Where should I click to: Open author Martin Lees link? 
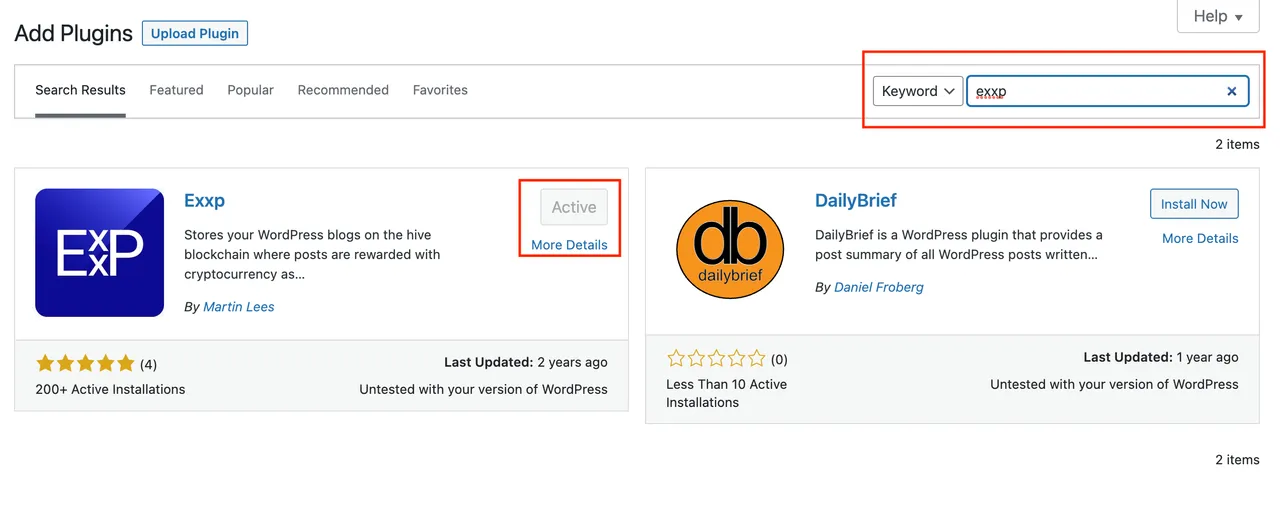238,307
